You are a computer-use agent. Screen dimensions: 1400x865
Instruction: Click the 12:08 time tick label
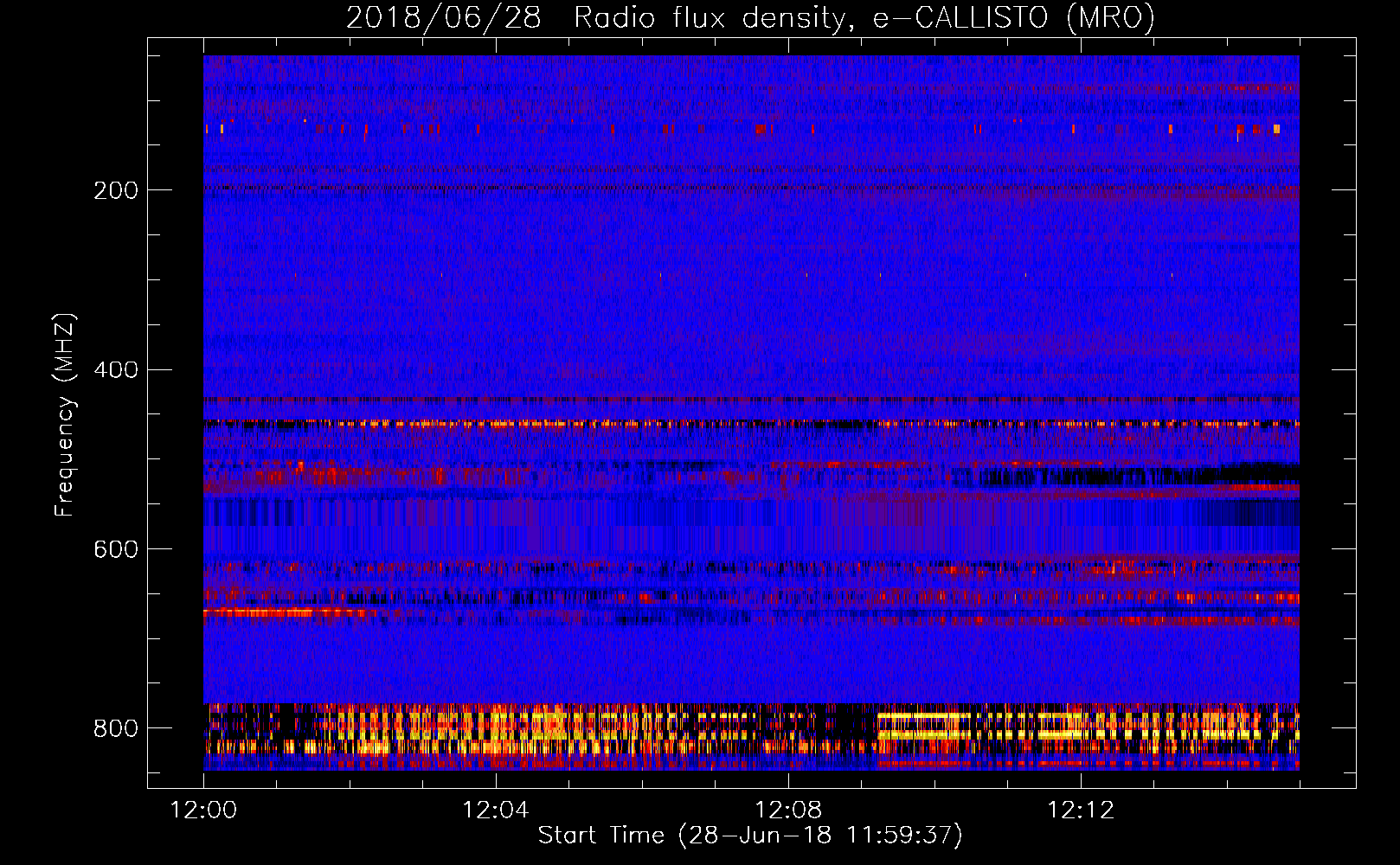pos(788,810)
